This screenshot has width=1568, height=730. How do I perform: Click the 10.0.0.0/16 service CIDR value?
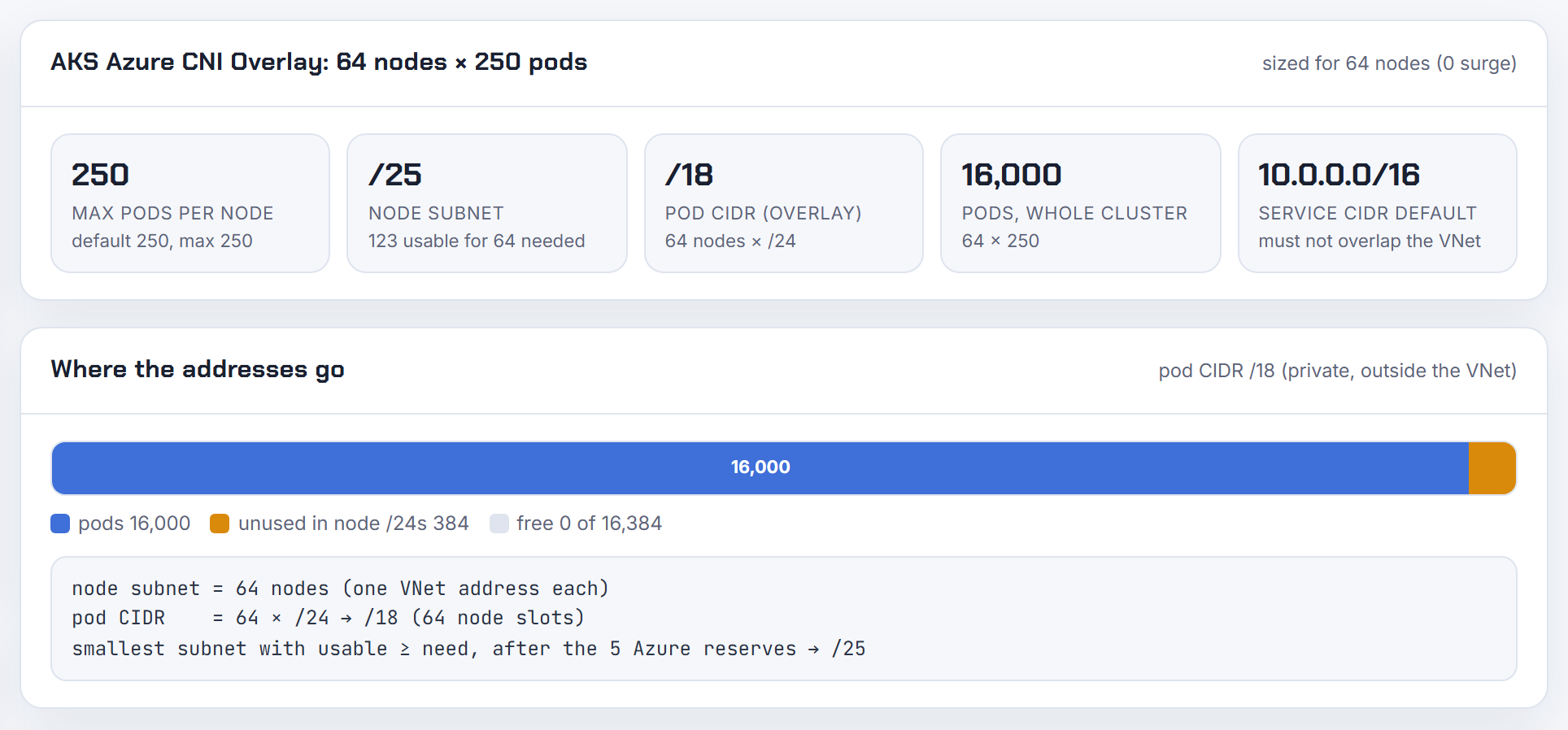1339,175
